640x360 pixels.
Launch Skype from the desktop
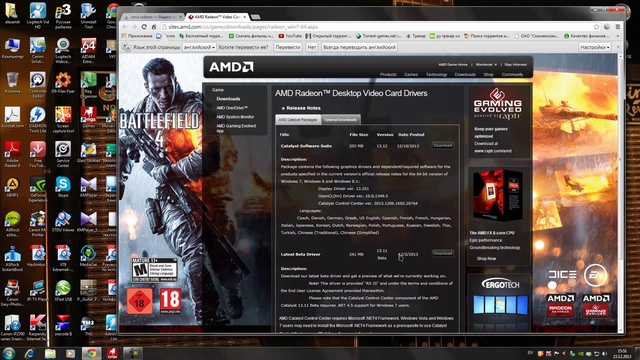(x=63, y=187)
